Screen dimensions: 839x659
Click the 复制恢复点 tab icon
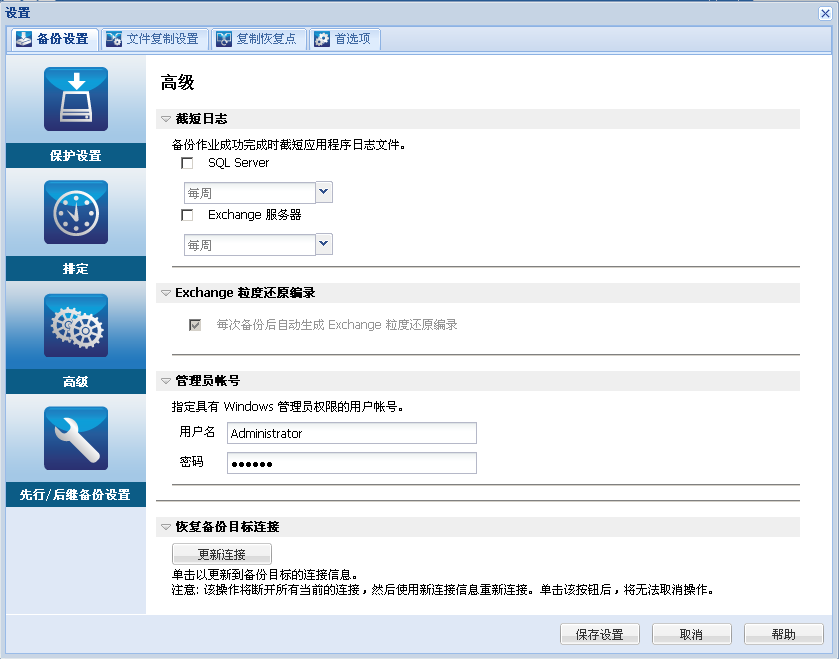[222, 39]
